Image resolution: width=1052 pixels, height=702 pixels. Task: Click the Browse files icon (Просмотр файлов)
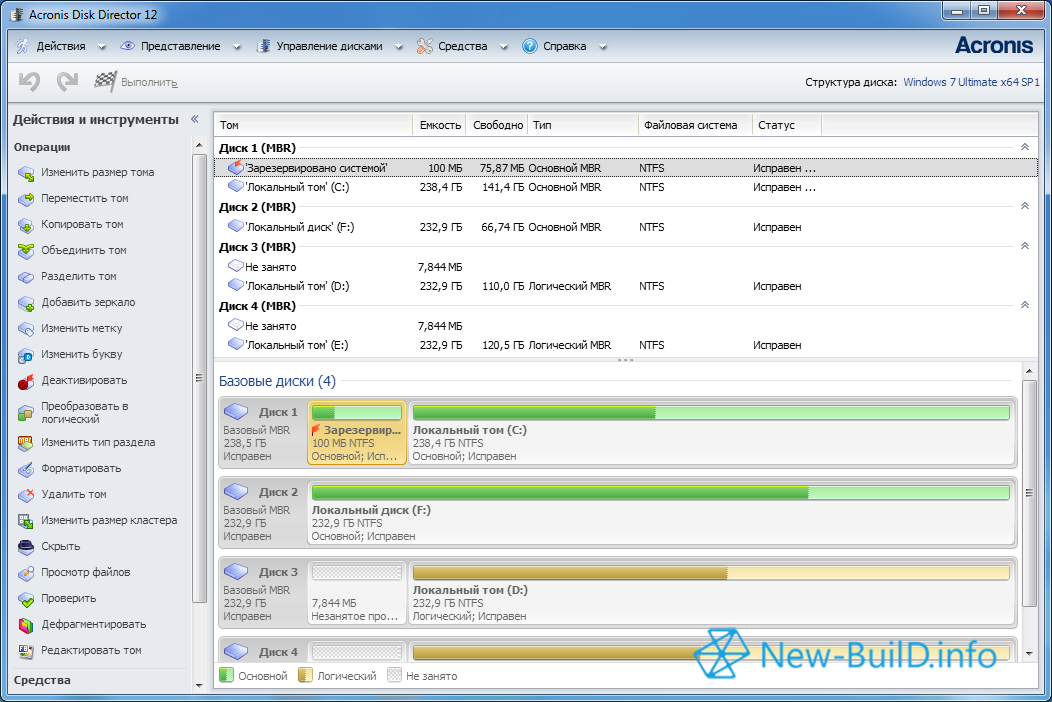26,573
